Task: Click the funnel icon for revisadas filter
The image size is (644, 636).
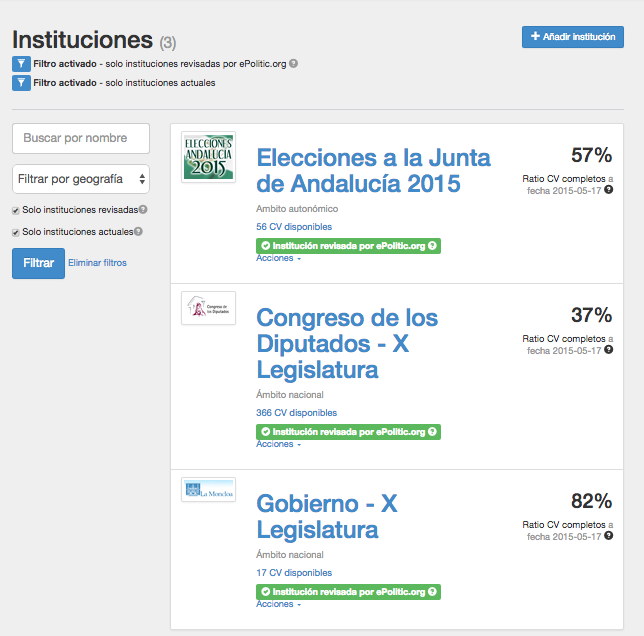Action: (x=21, y=64)
